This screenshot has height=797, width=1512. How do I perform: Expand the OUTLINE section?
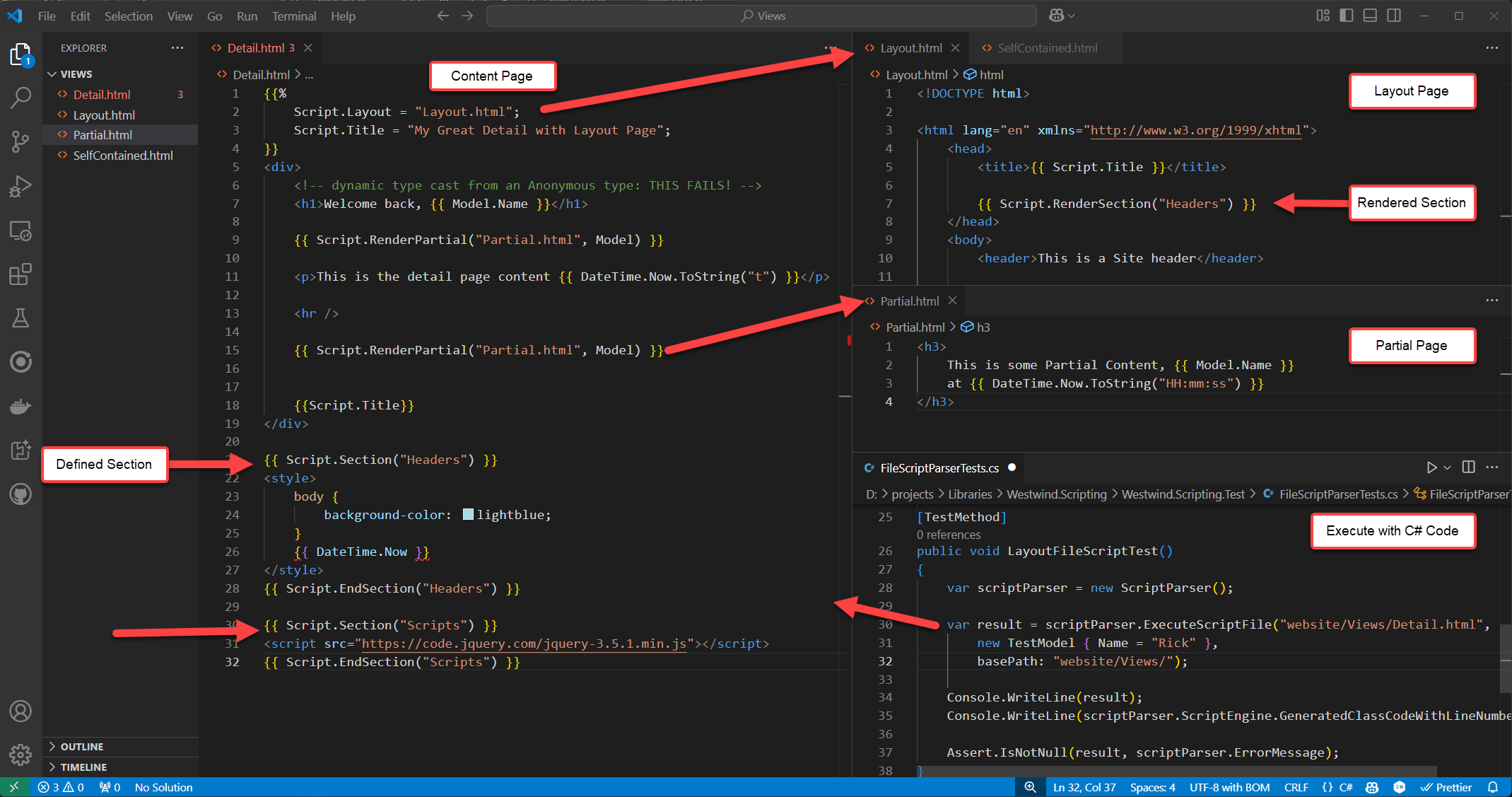point(81,747)
